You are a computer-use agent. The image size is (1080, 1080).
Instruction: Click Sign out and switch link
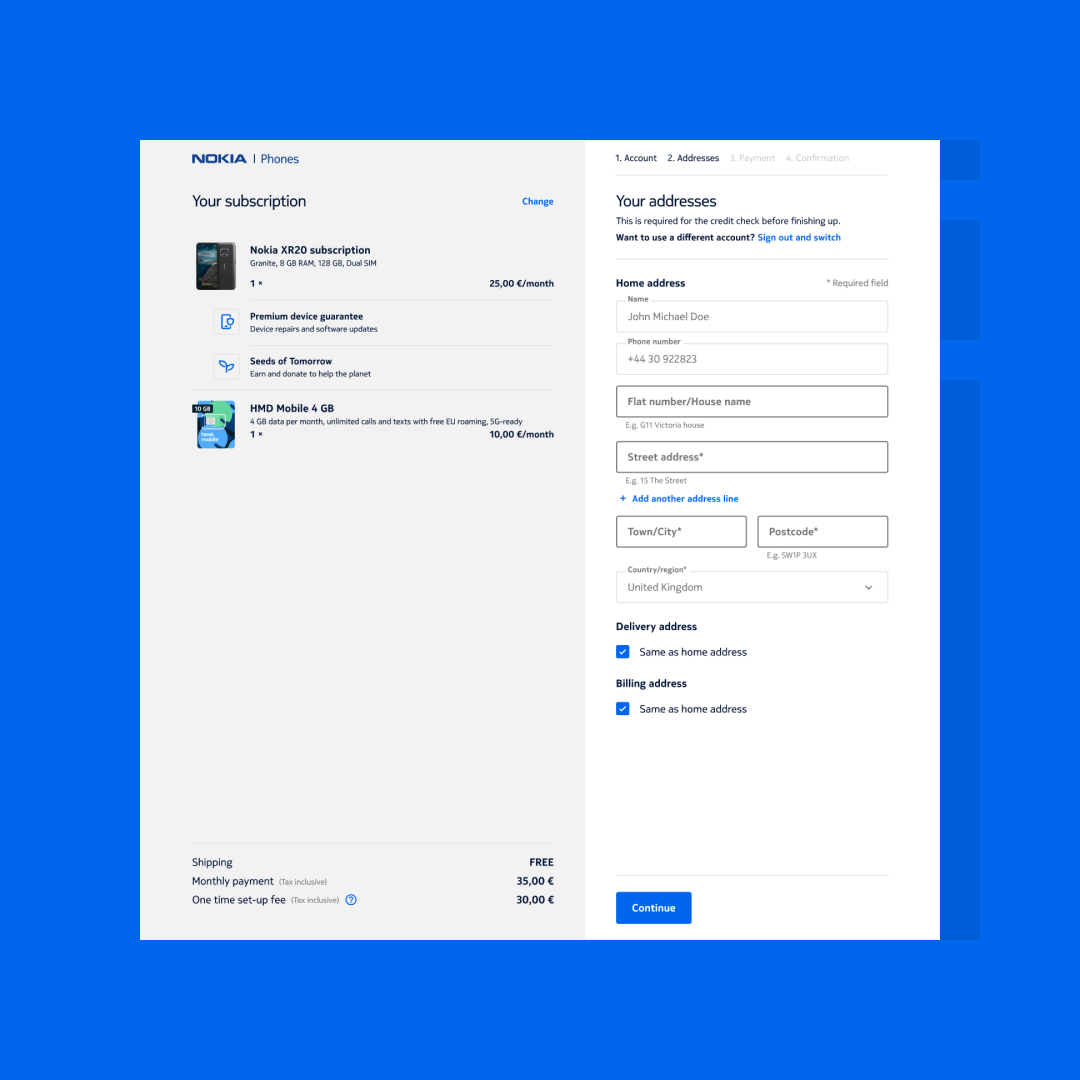point(799,237)
